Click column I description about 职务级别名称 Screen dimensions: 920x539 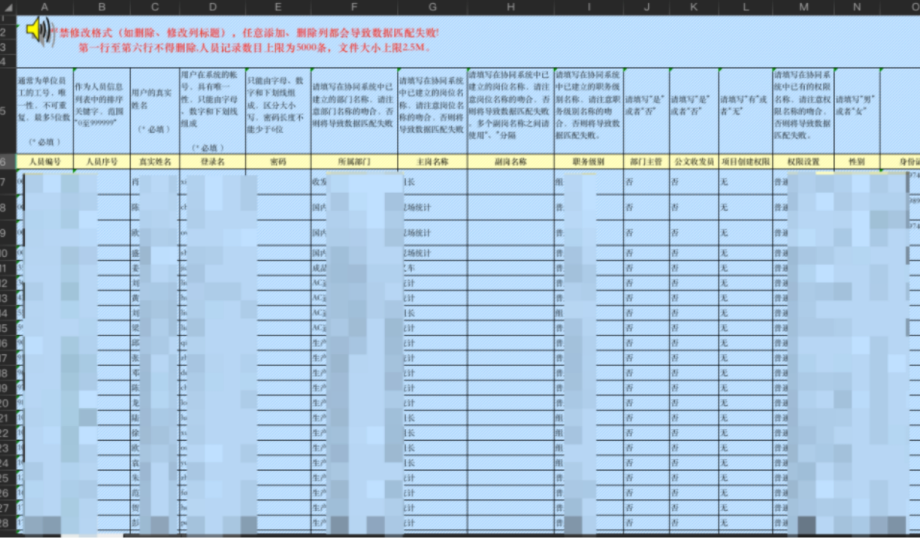588,111
